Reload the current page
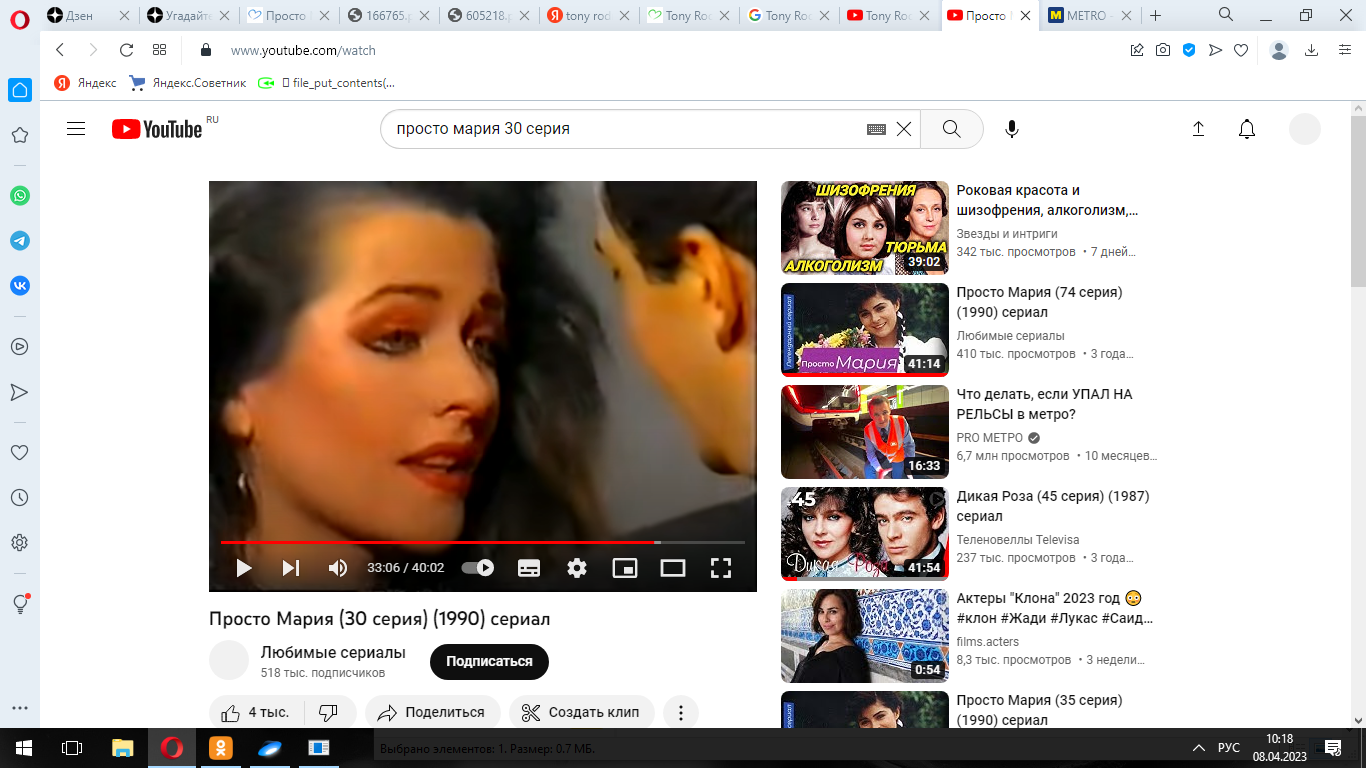Viewport: 1366px width, 768px height. point(126,50)
